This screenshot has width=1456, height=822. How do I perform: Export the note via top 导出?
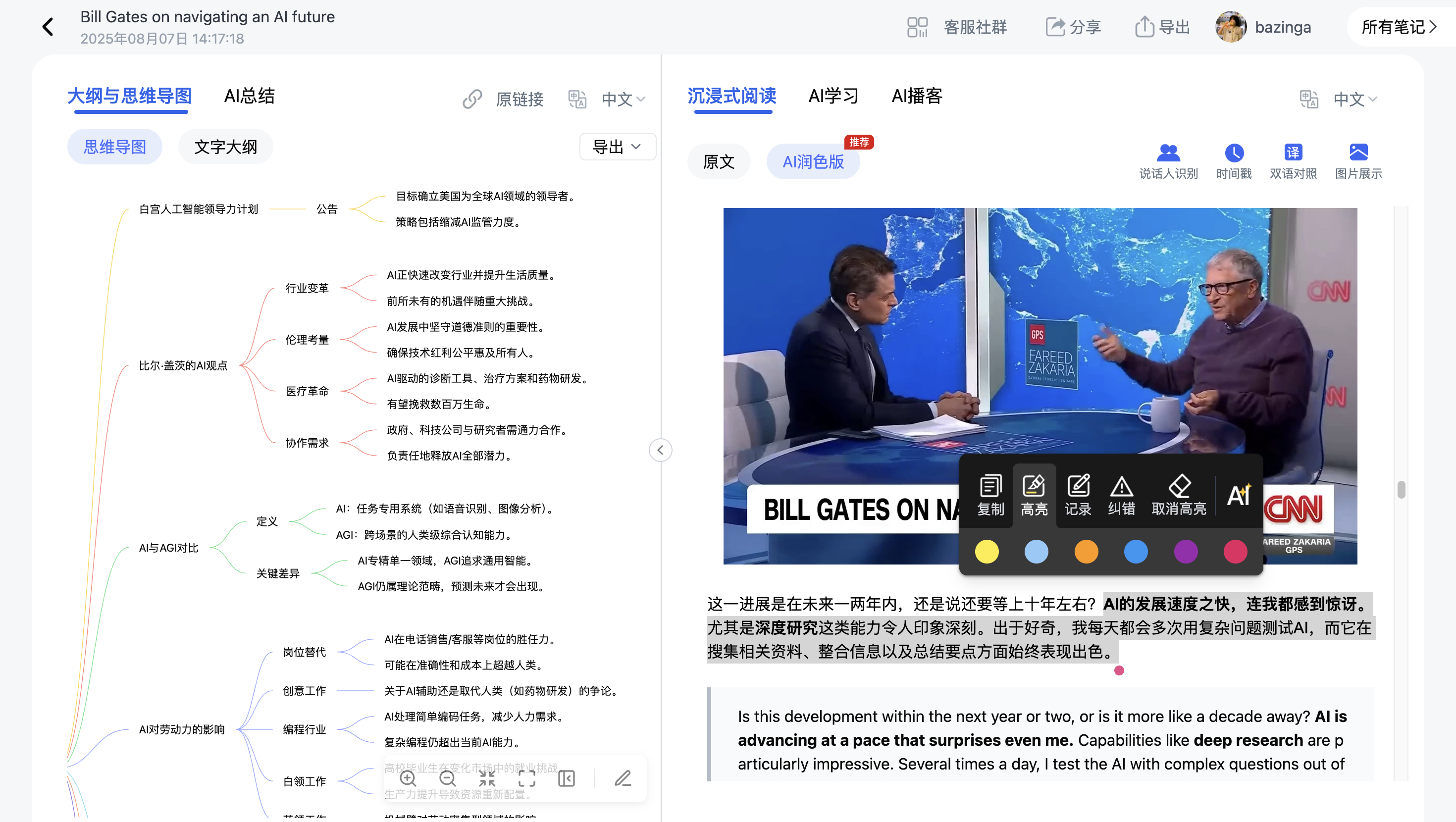(1162, 27)
